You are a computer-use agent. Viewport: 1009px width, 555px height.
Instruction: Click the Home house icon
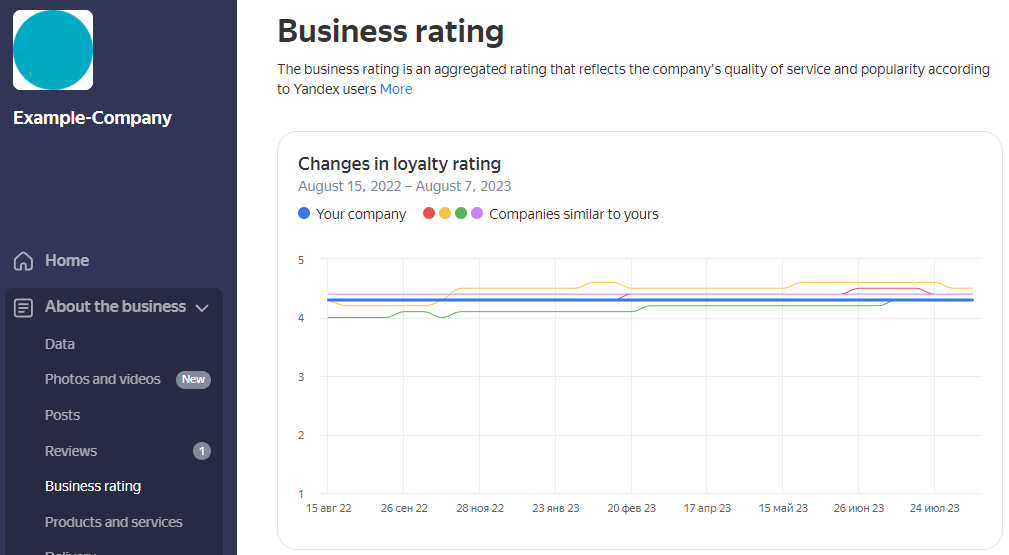24,261
